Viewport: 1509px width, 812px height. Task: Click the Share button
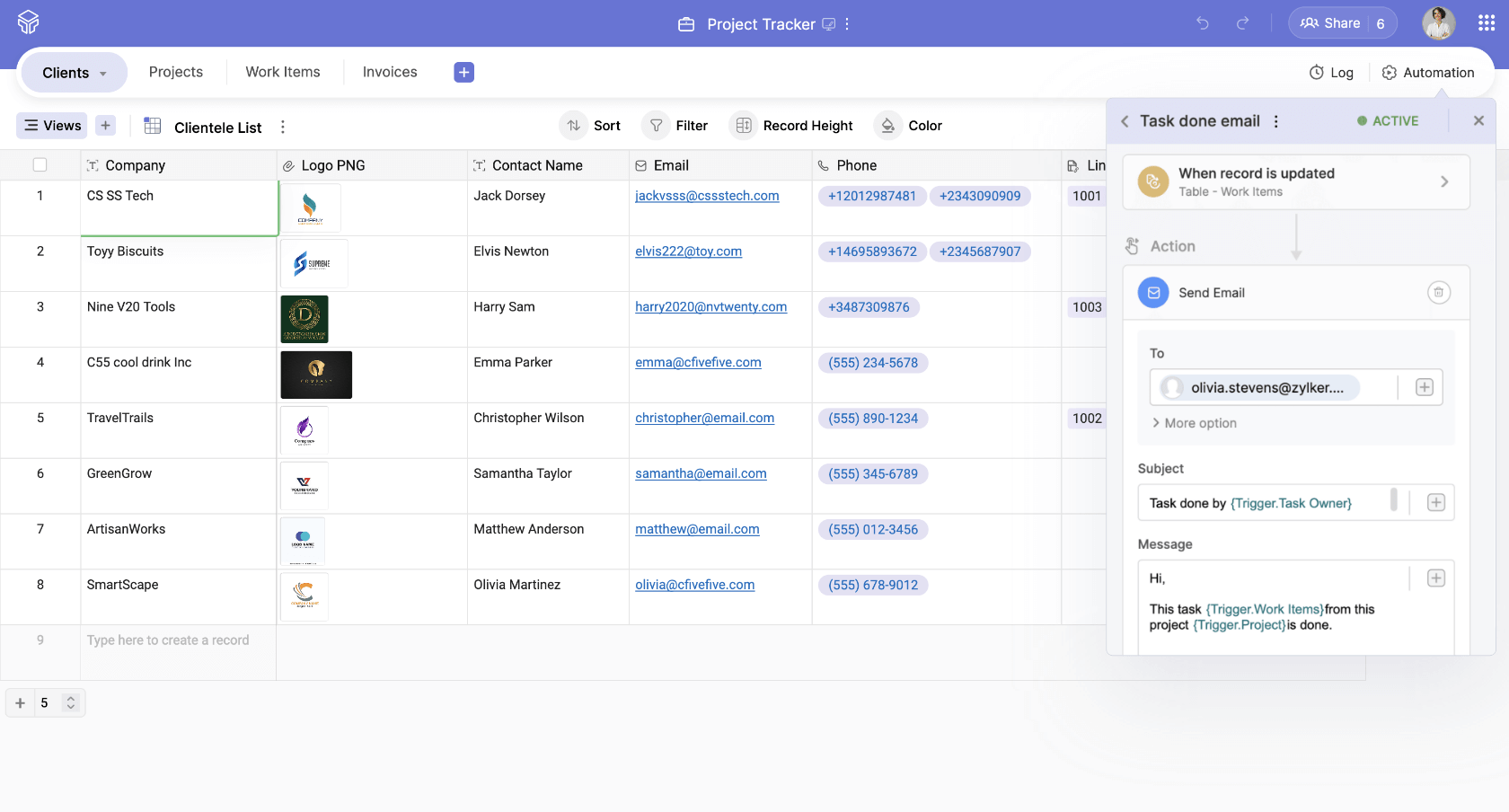coord(1330,23)
